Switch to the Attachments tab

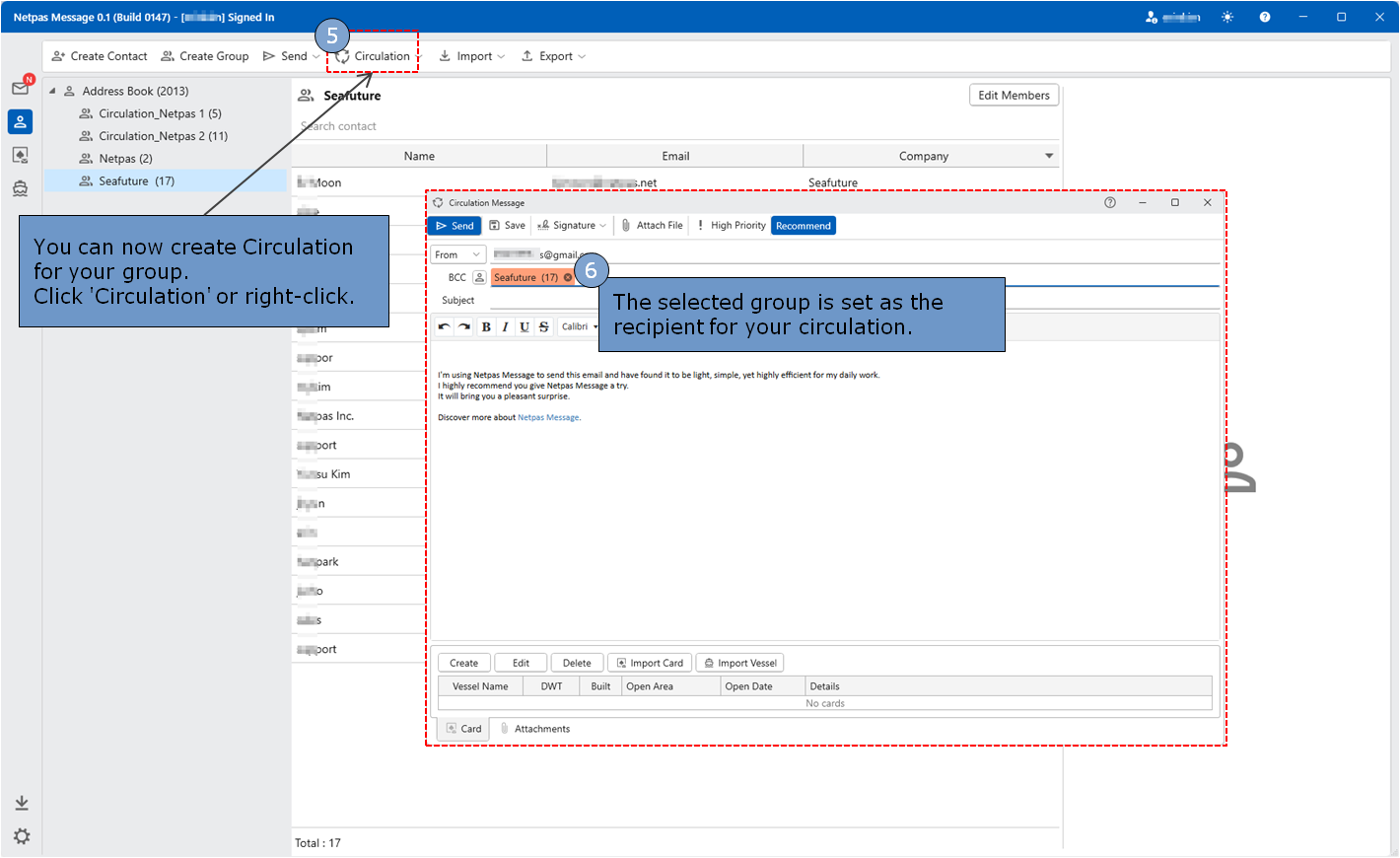[x=534, y=729]
